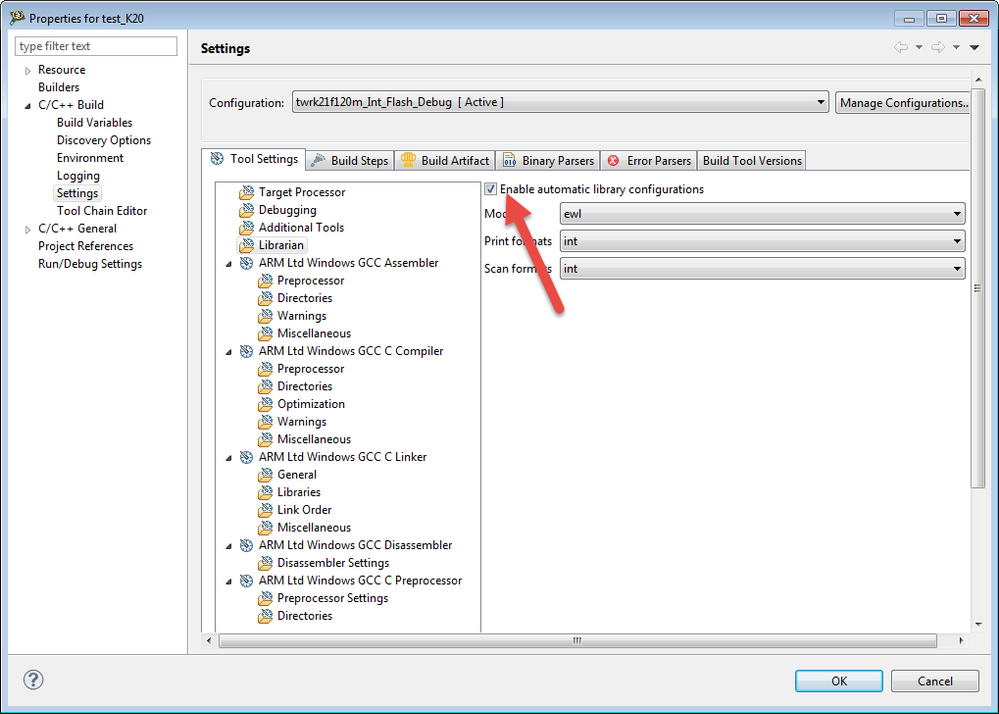Viewport: 999px width, 714px height.
Task: Switch to the Build Steps tab
Action: 350,161
